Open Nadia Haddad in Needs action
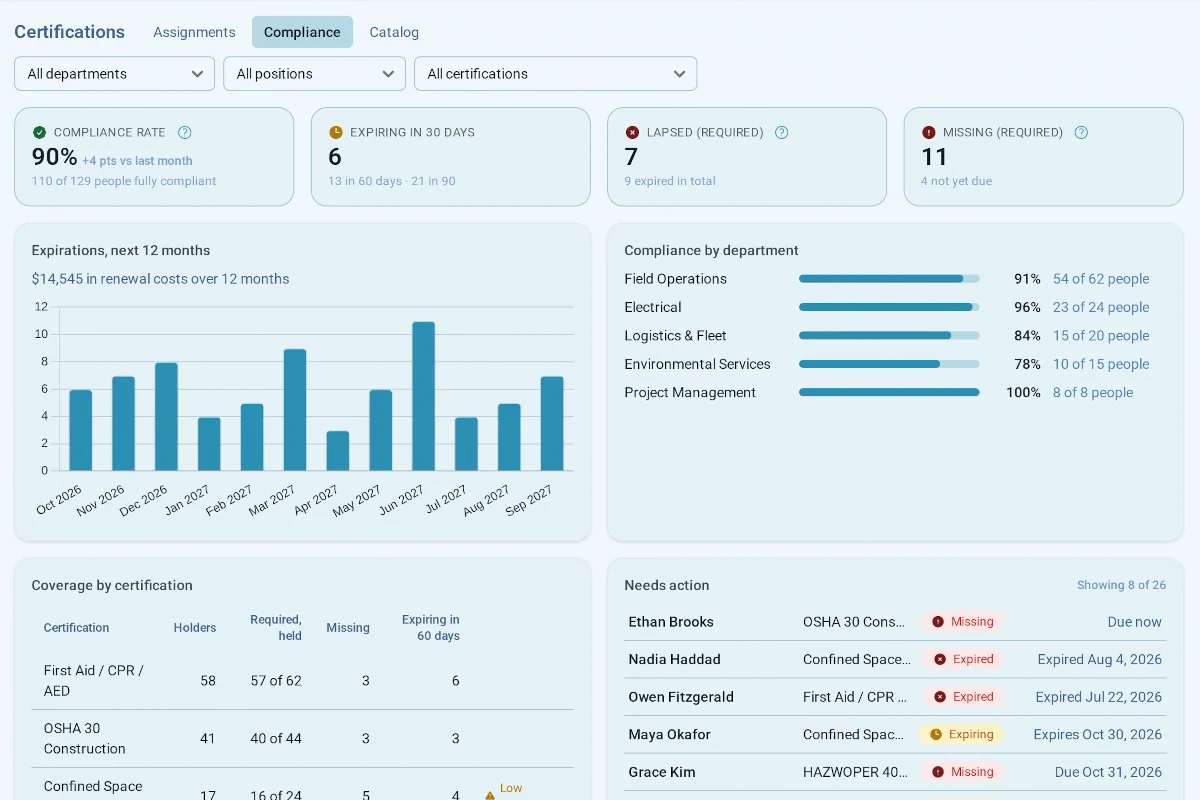 click(895, 659)
